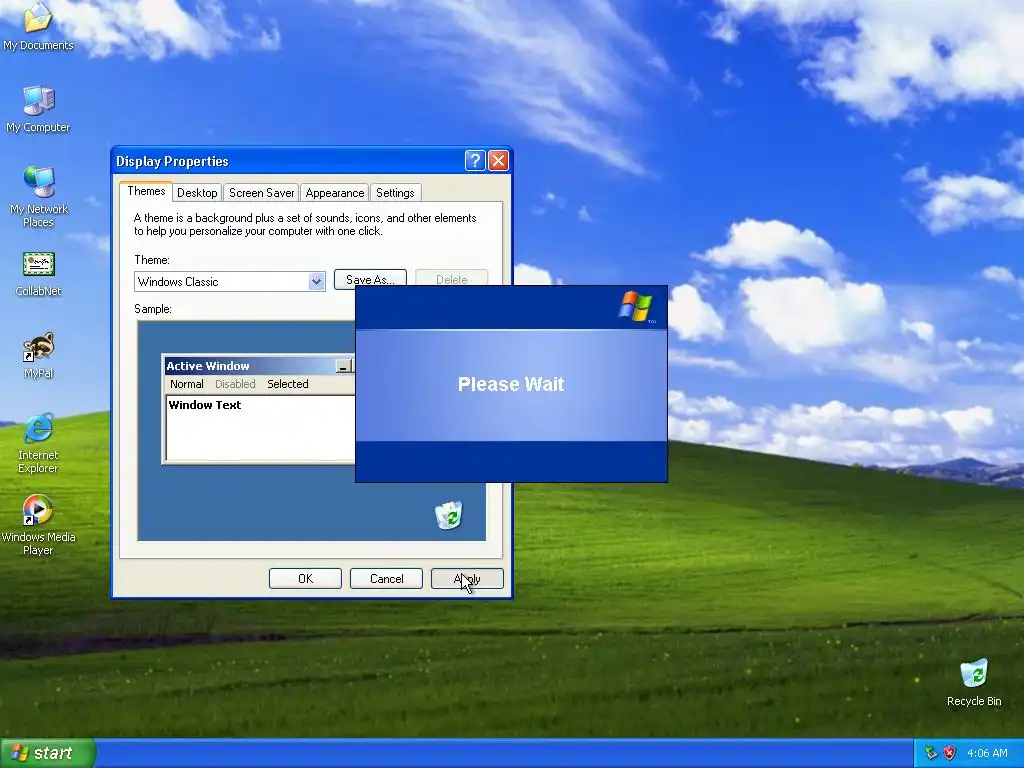The image size is (1024, 768).
Task: Click the taskbar clock showing 4:06 AM
Action: click(987, 753)
